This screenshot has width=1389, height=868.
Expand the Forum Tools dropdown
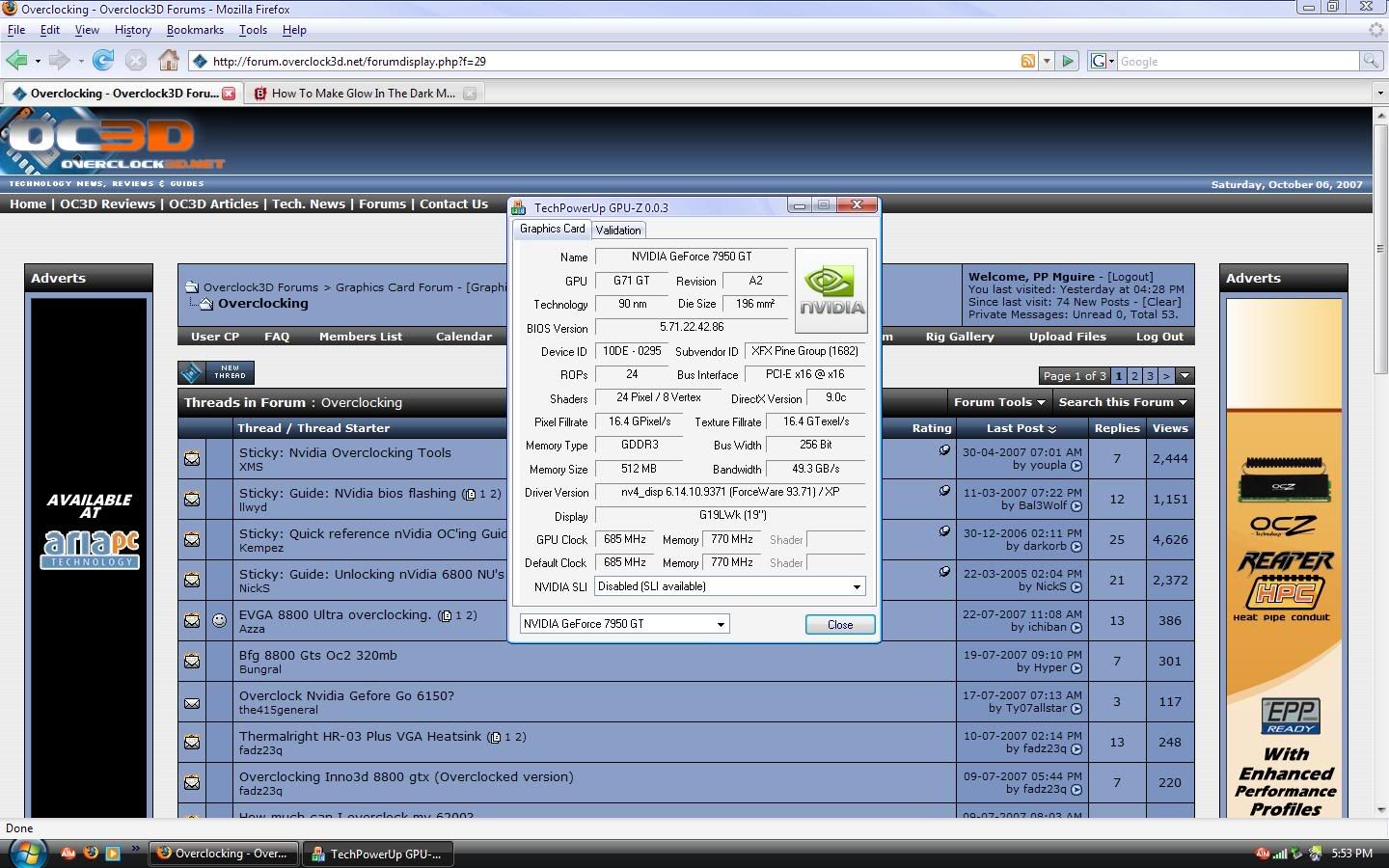pyautogui.click(x=999, y=402)
